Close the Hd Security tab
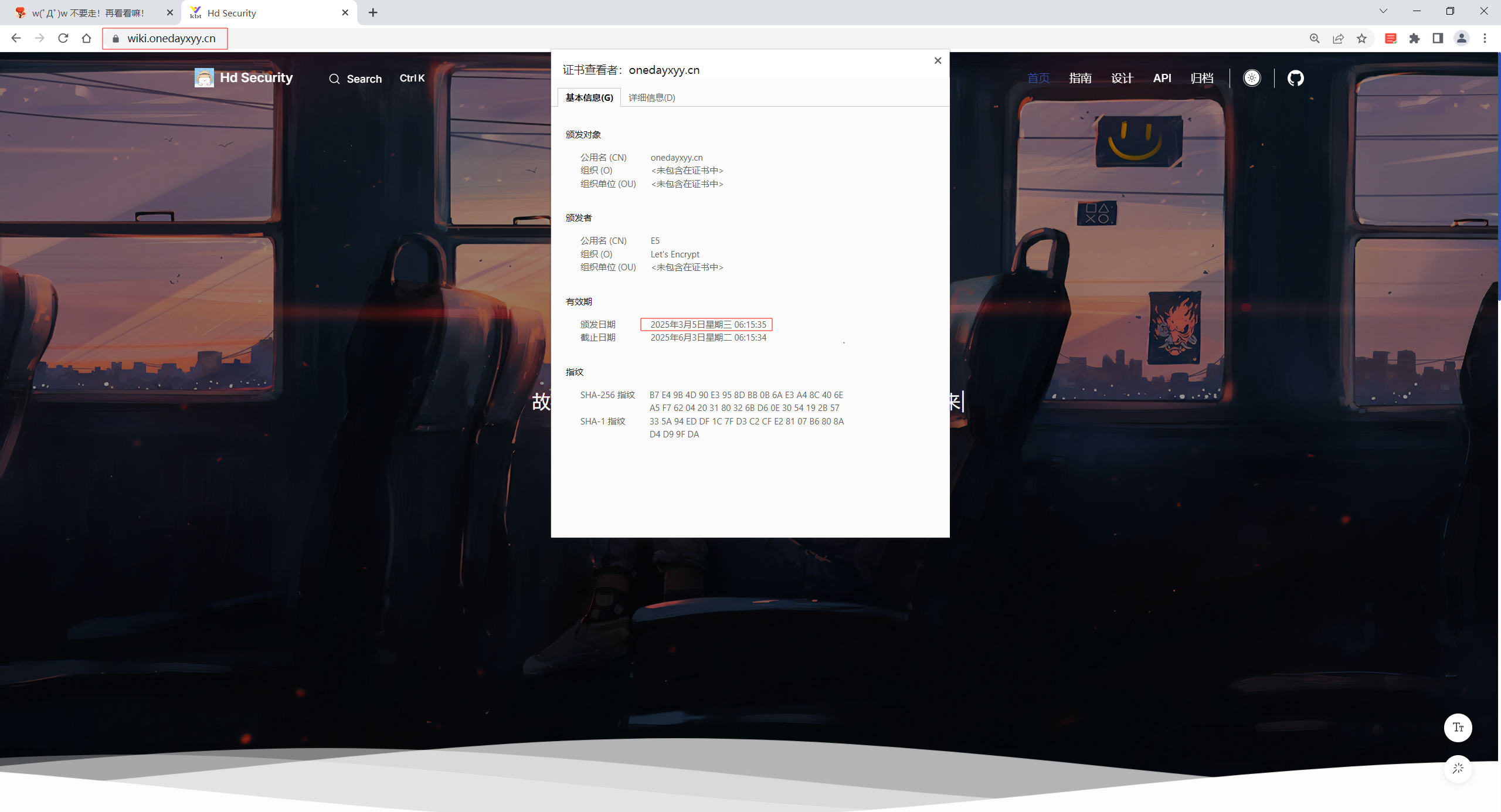This screenshot has width=1501, height=812. [x=345, y=12]
